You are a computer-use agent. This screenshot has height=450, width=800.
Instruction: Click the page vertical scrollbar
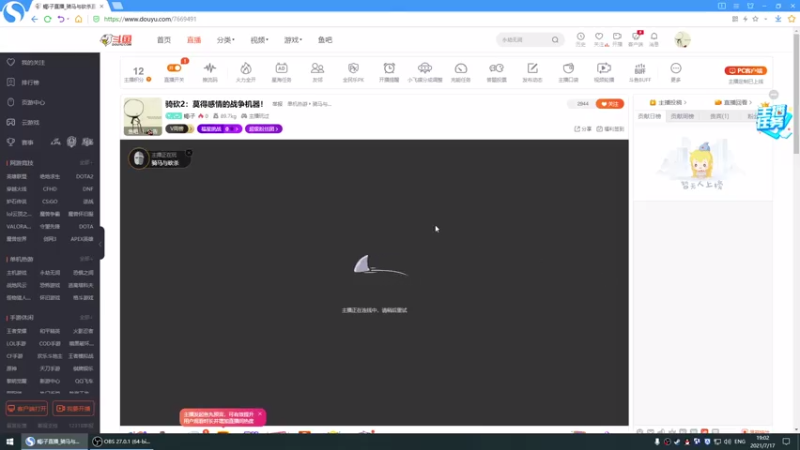(x=796, y=92)
